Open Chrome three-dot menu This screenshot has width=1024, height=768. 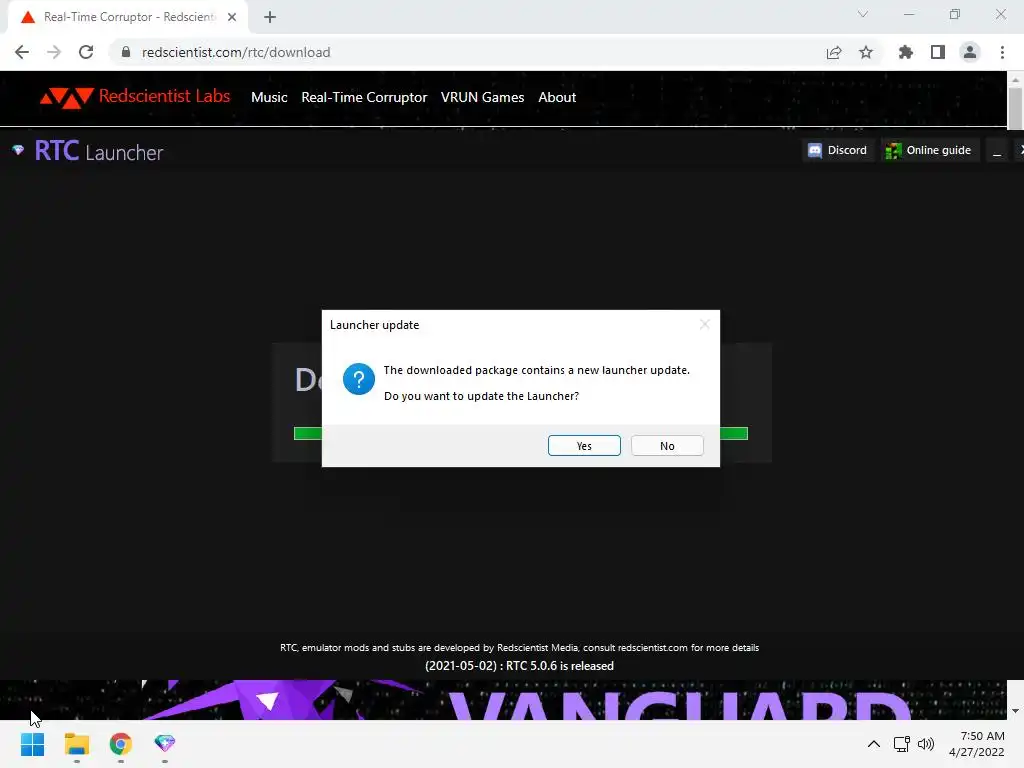(x=1002, y=52)
